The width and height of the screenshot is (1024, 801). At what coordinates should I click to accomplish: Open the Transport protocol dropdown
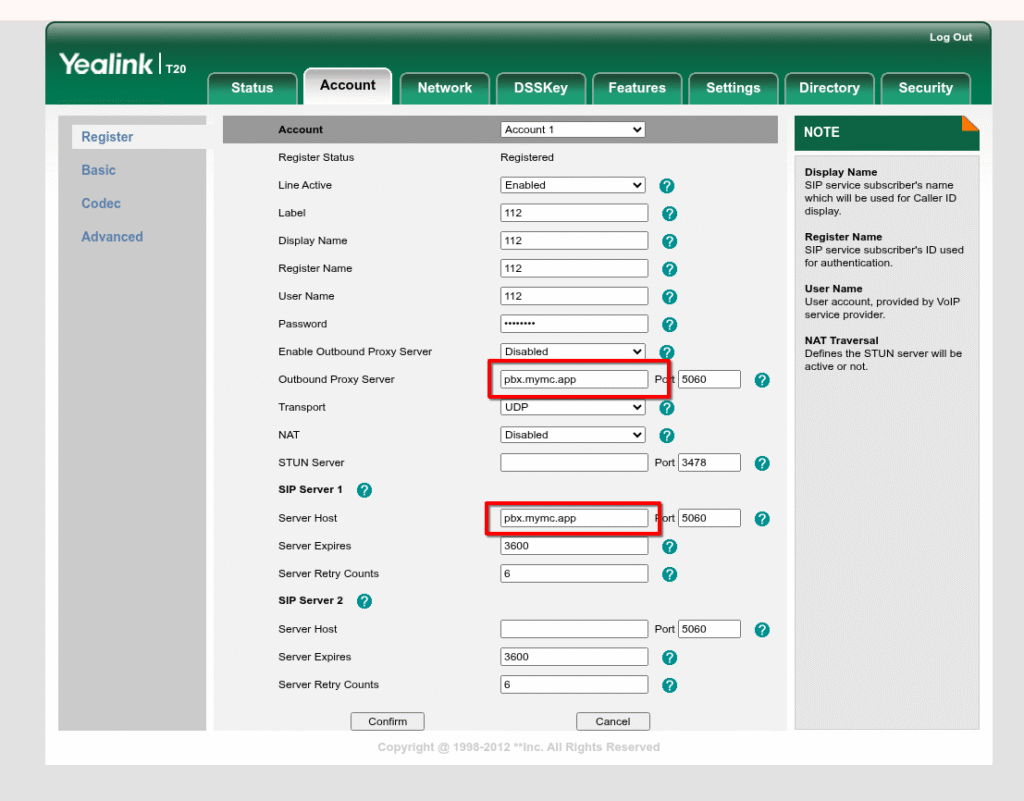tap(572, 408)
